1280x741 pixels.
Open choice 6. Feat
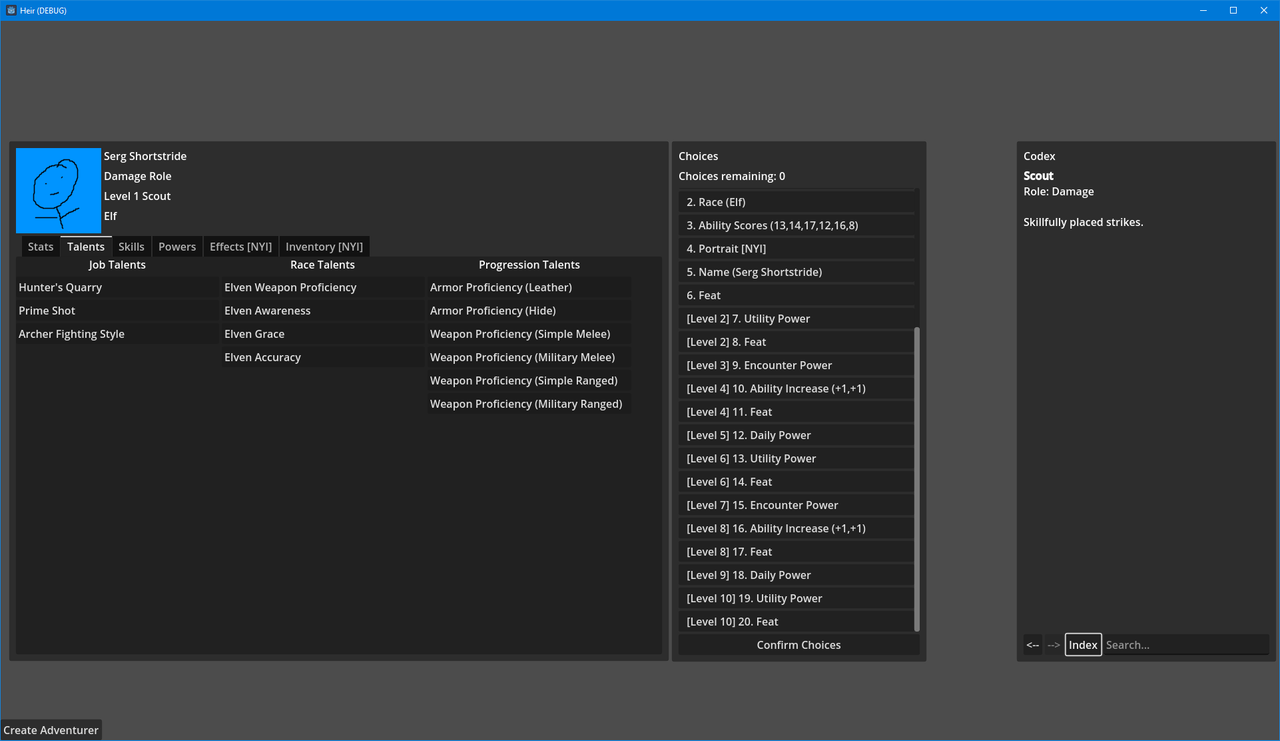point(796,295)
